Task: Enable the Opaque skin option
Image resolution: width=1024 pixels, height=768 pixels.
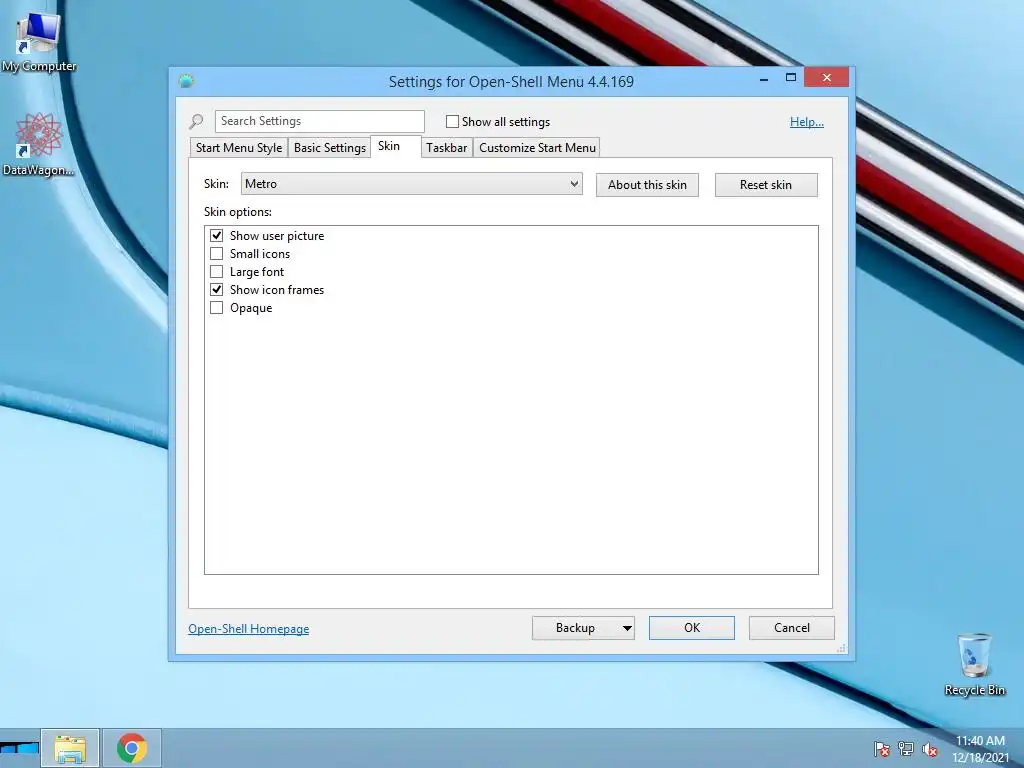Action: click(x=216, y=308)
